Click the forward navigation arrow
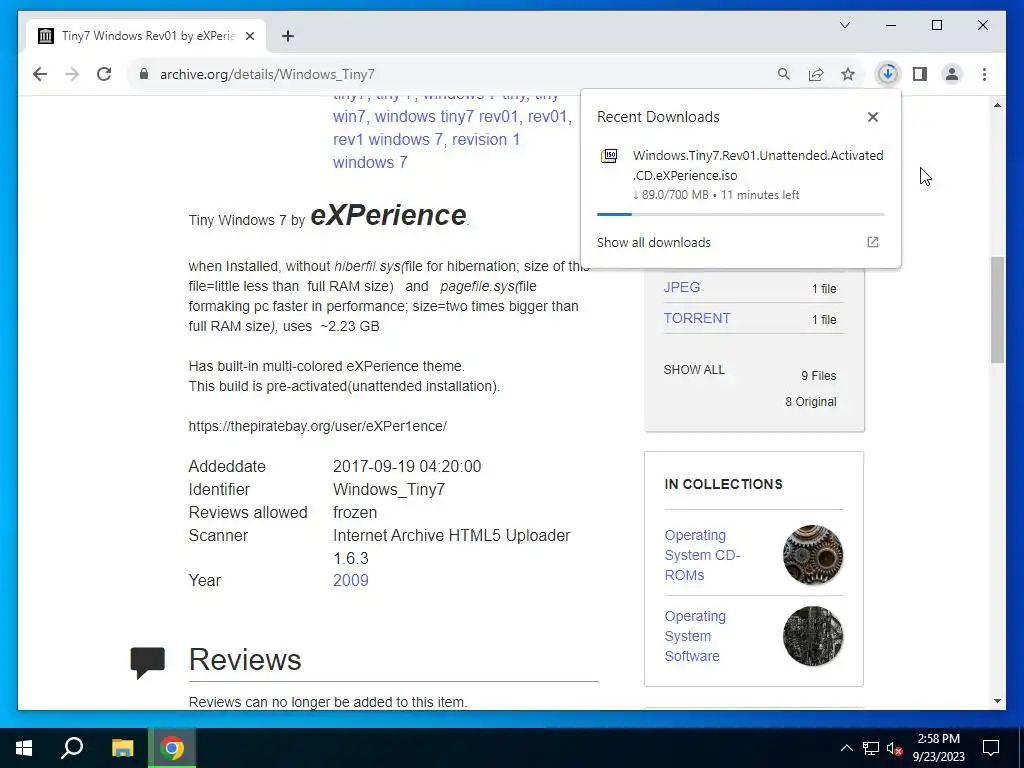 point(72,74)
